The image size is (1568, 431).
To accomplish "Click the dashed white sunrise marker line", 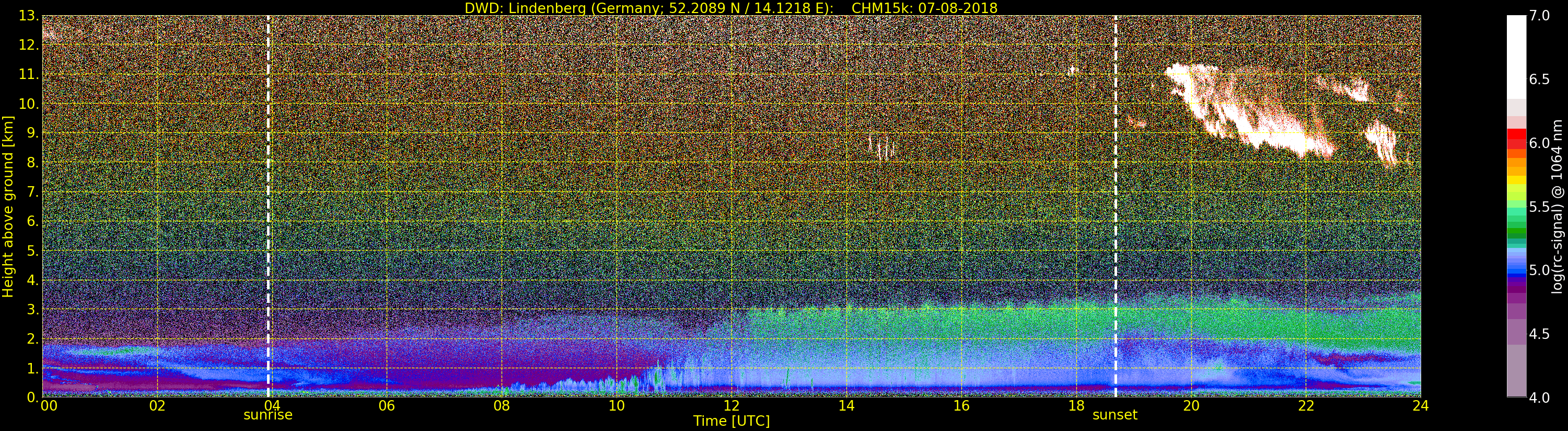I will point(268,206).
